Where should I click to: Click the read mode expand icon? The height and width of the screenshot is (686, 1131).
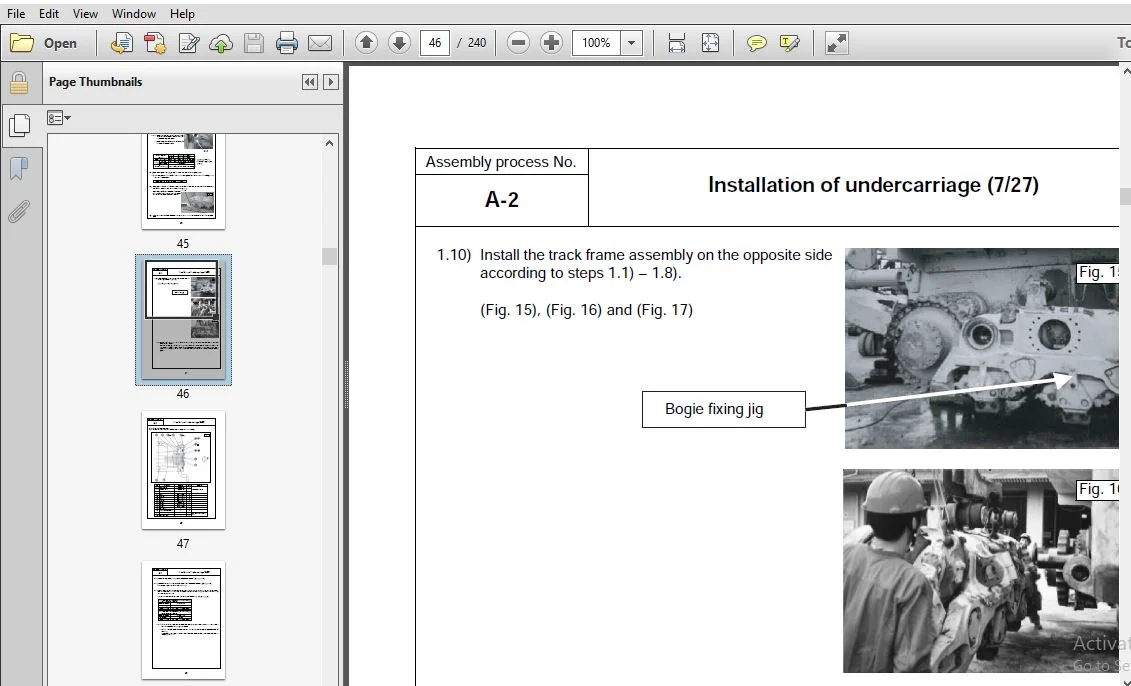[837, 43]
